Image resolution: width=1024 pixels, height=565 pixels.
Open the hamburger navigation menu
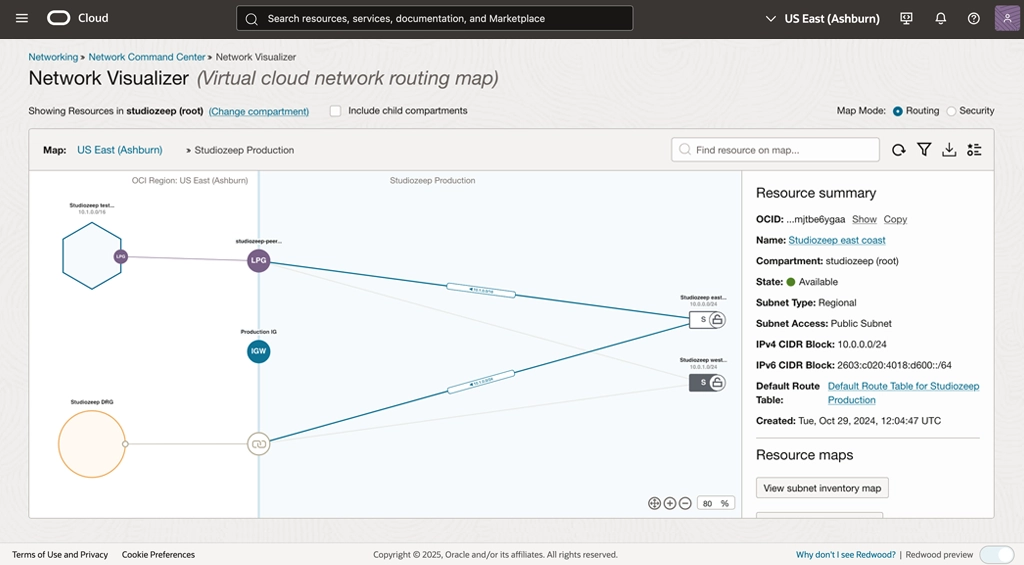pyautogui.click(x=22, y=18)
